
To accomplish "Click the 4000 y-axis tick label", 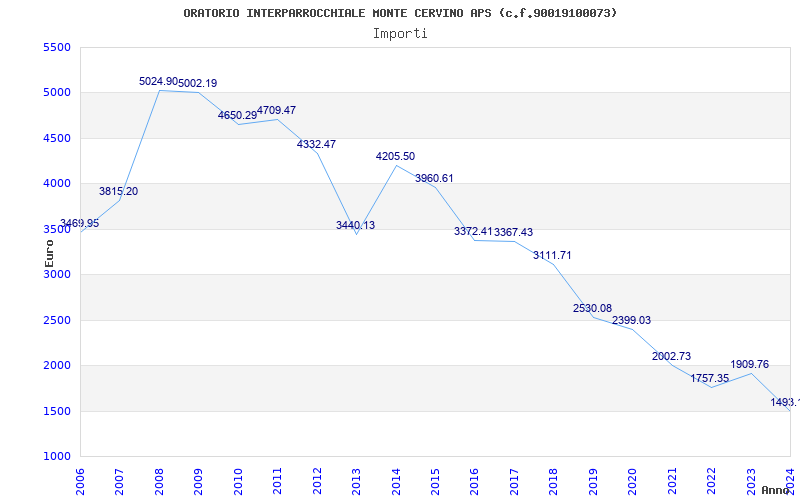I will click(57, 184).
